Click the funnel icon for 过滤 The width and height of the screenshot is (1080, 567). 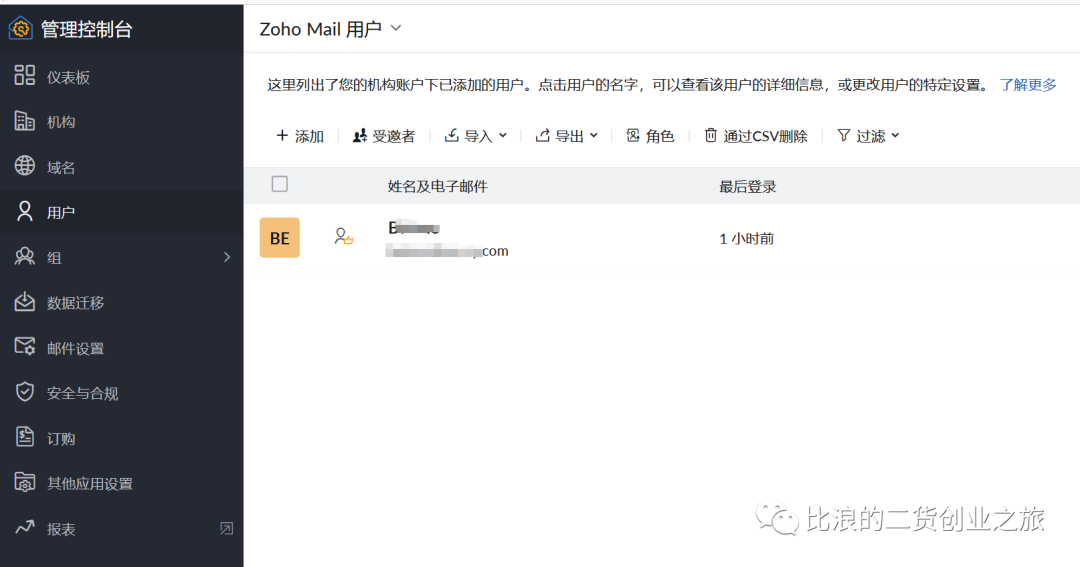pos(844,135)
